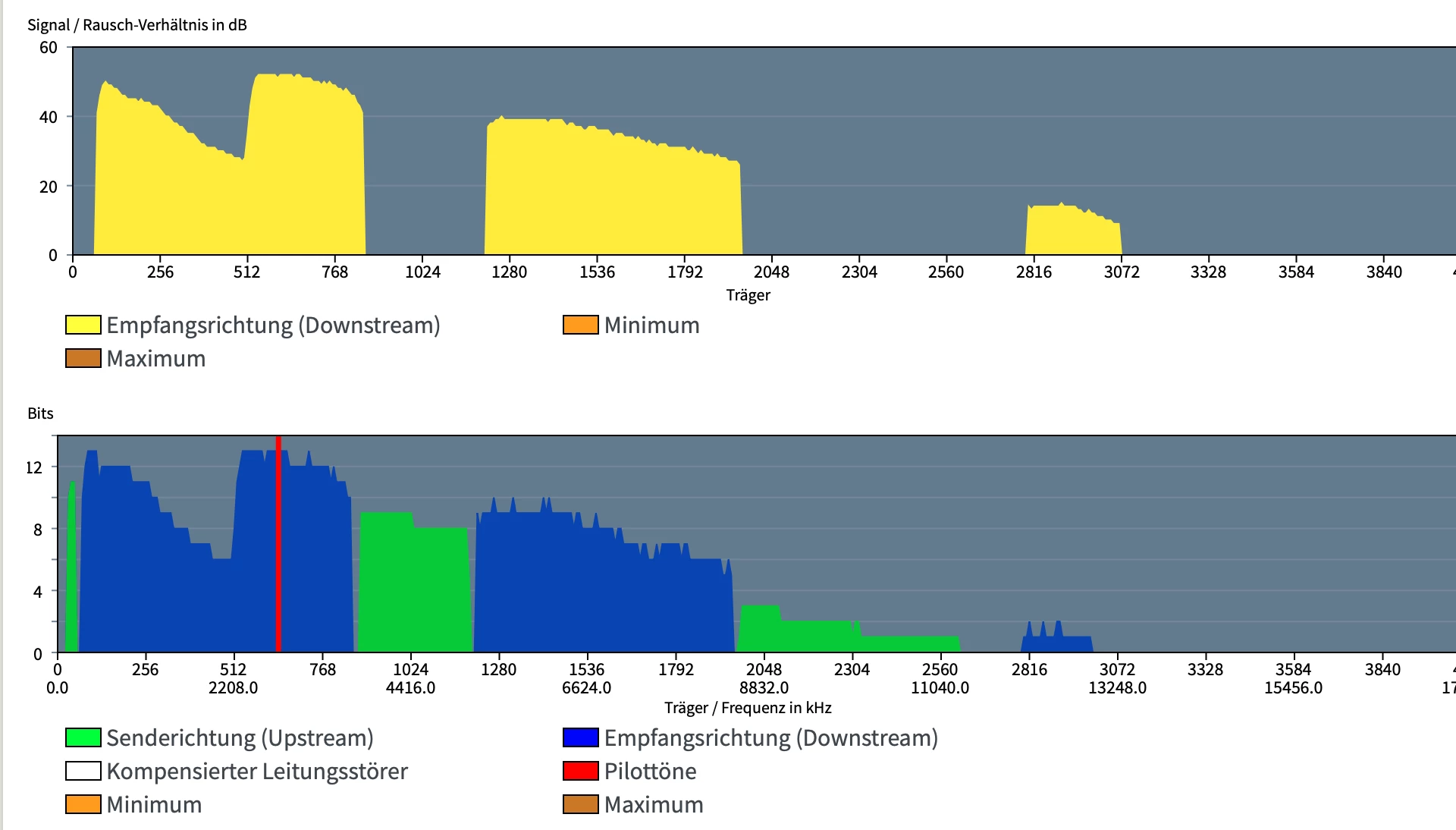Screen dimensions: 1456x830
Task: Click green Senderichtung (Upstream) legend swatch
Action: click(x=83, y=738)
